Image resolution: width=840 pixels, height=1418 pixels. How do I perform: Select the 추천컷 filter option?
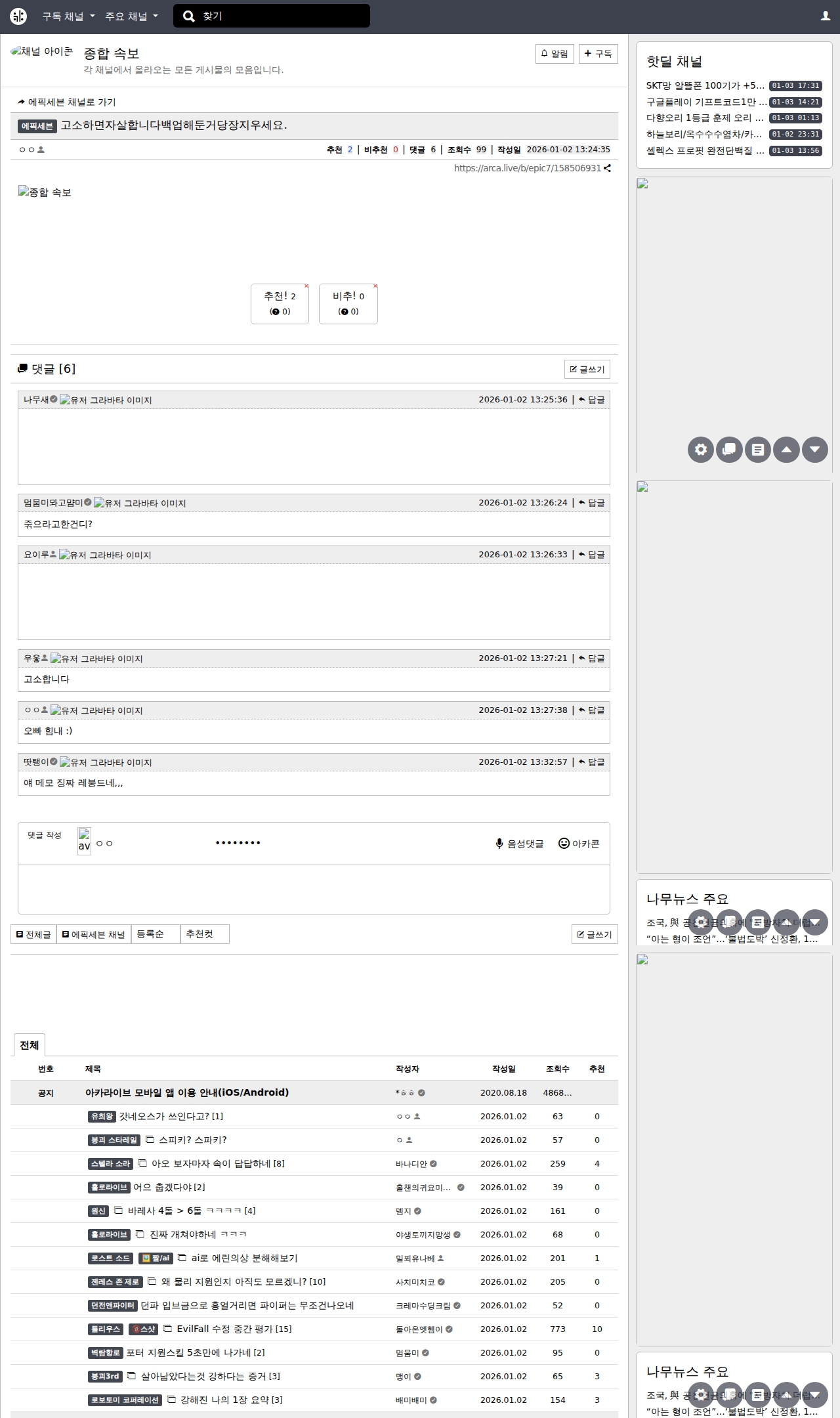pyautogui.click(x=205, y=934)
